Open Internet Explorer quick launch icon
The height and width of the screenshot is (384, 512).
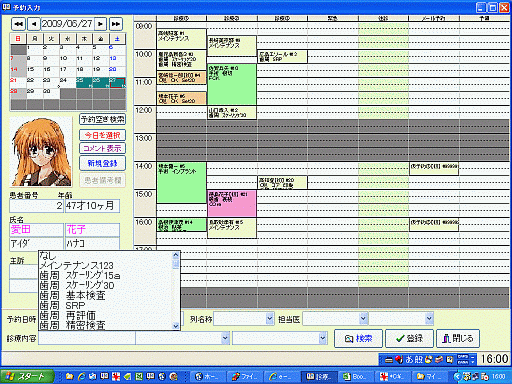(x=81, y=377)
